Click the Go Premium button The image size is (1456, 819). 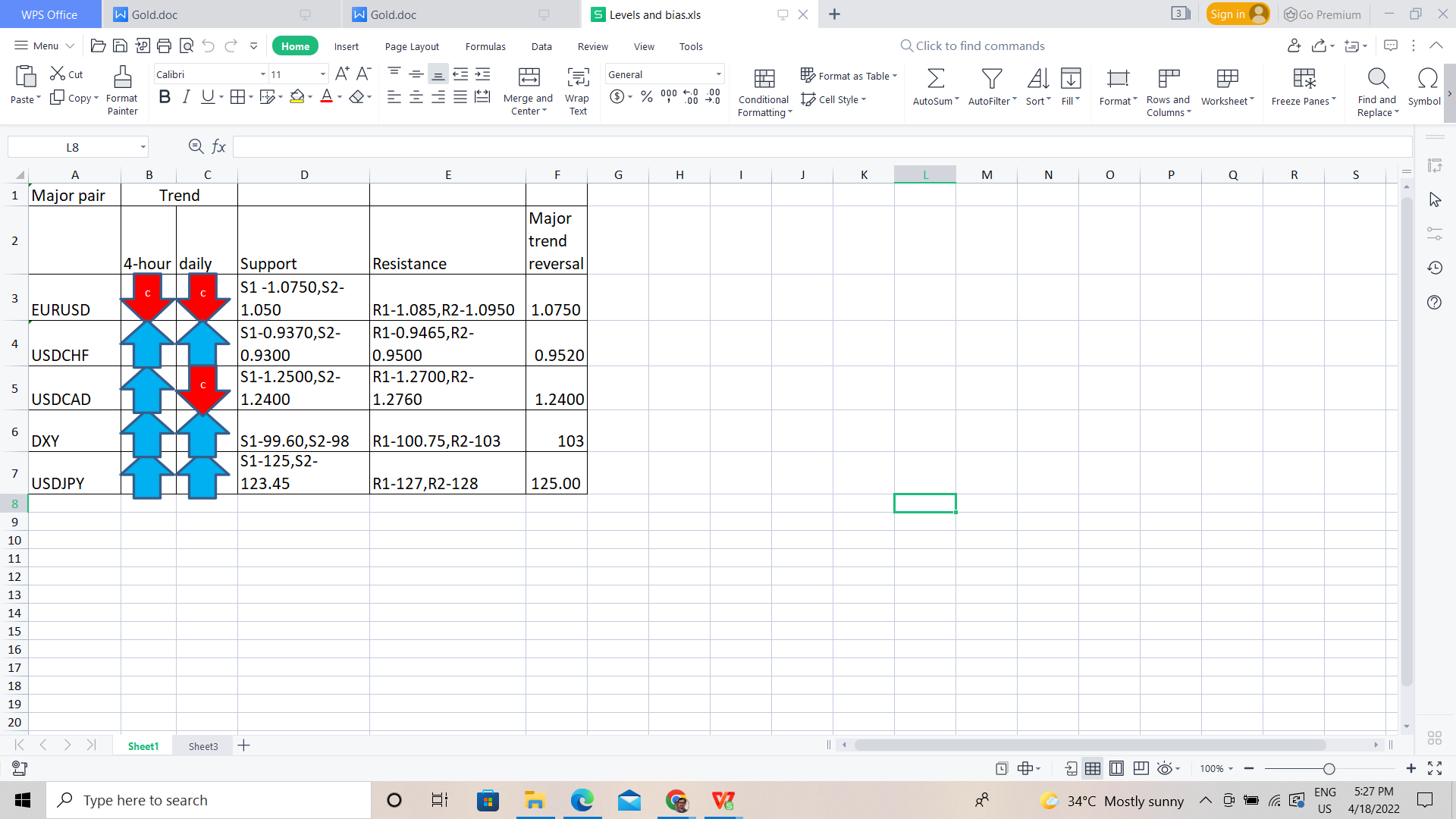point(1323,14)
